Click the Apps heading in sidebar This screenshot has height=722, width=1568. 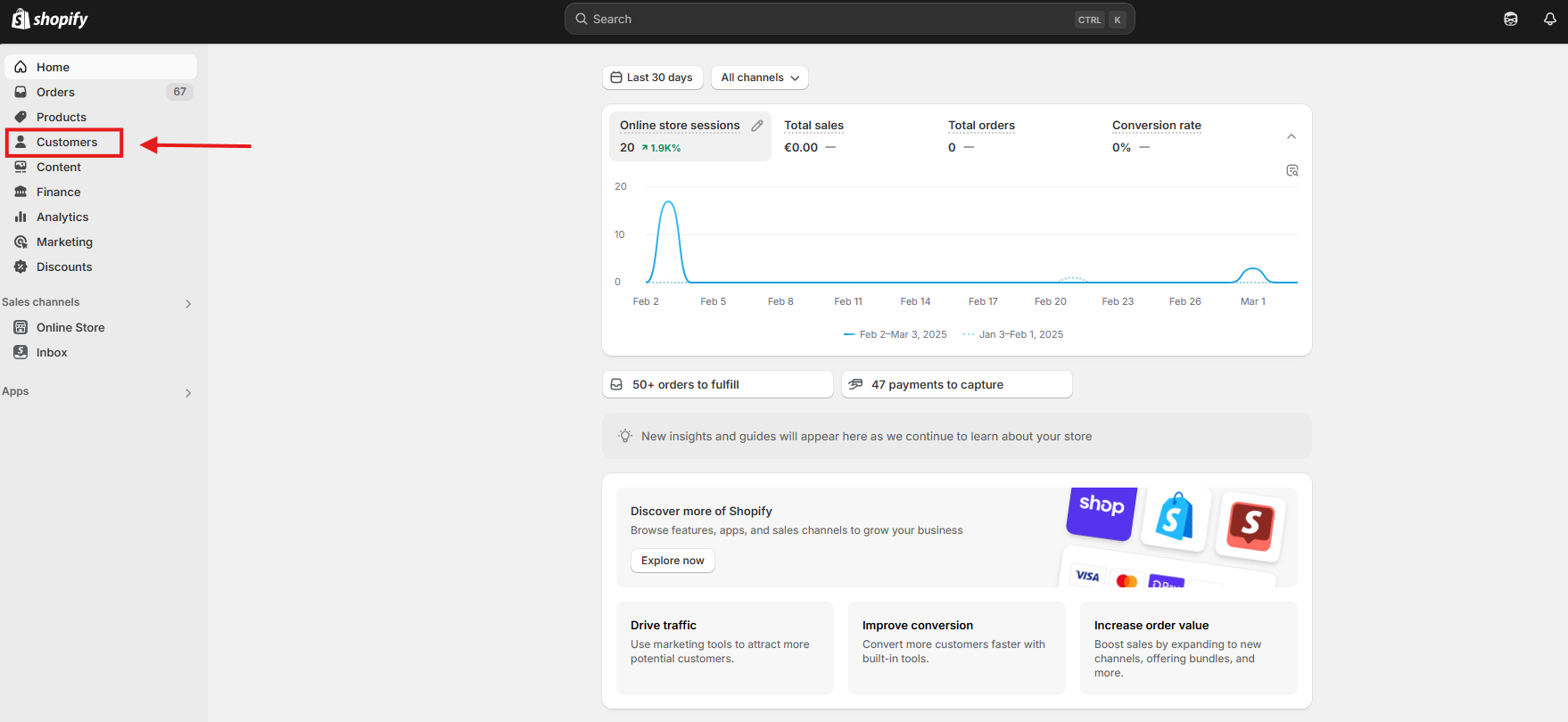click(15, 391)
